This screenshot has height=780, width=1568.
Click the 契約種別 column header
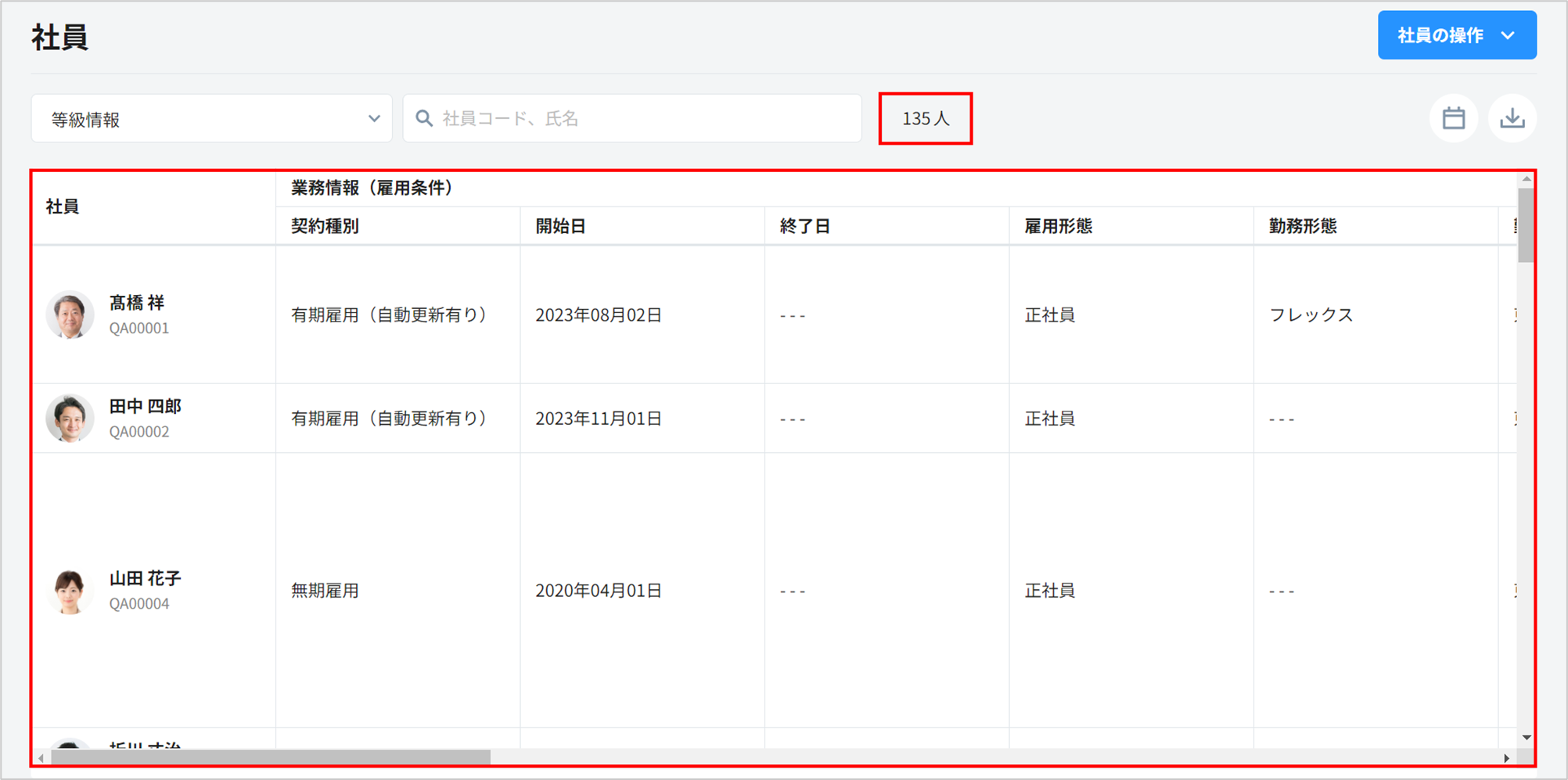pos(325,226)
